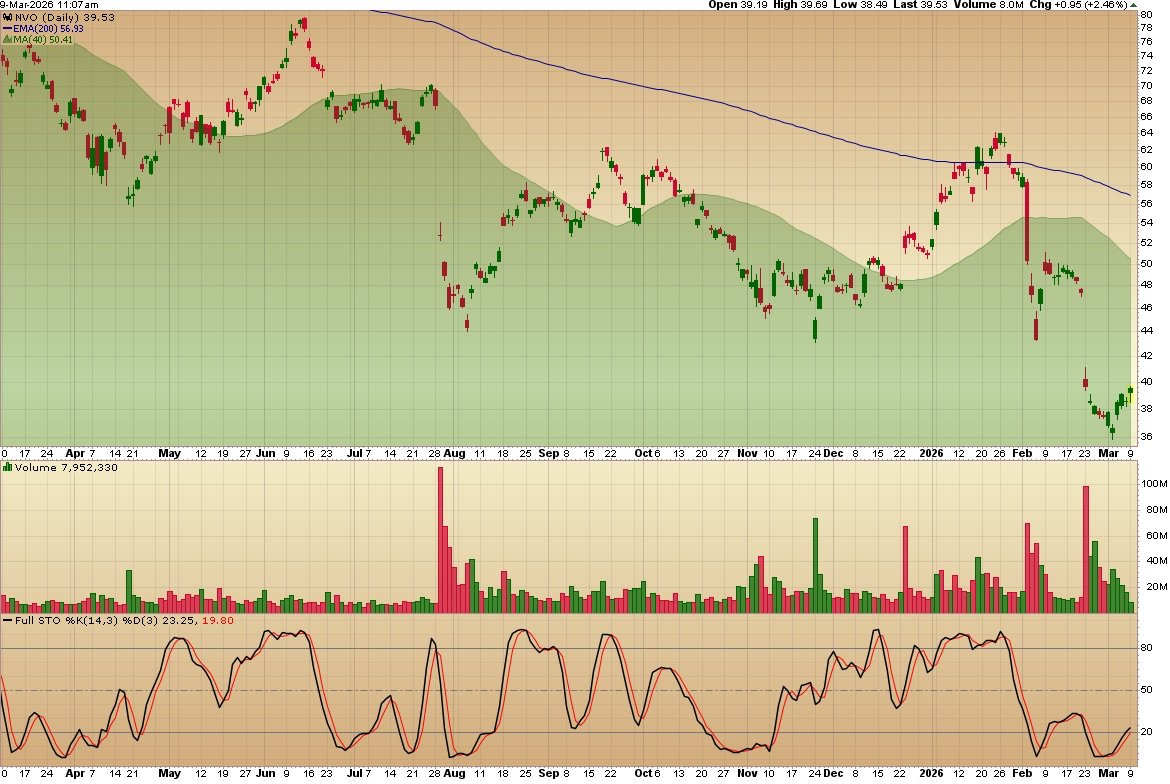Click the 50 label on the stochastic scale
1170x784 pixels.
(1146, 690)
